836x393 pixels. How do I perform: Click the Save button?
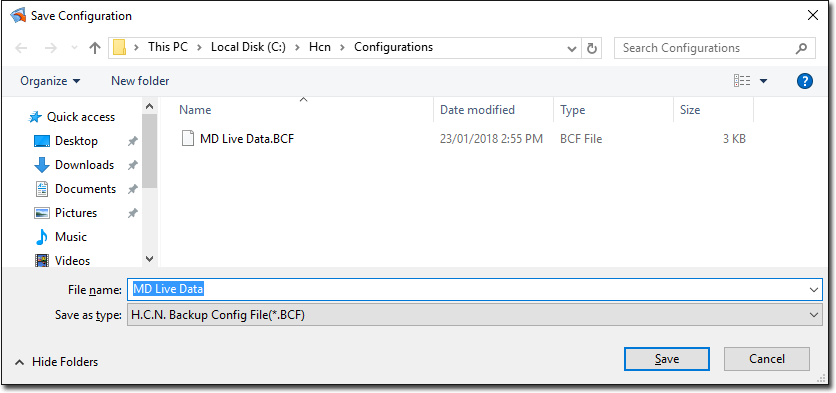tap(666, 359)
